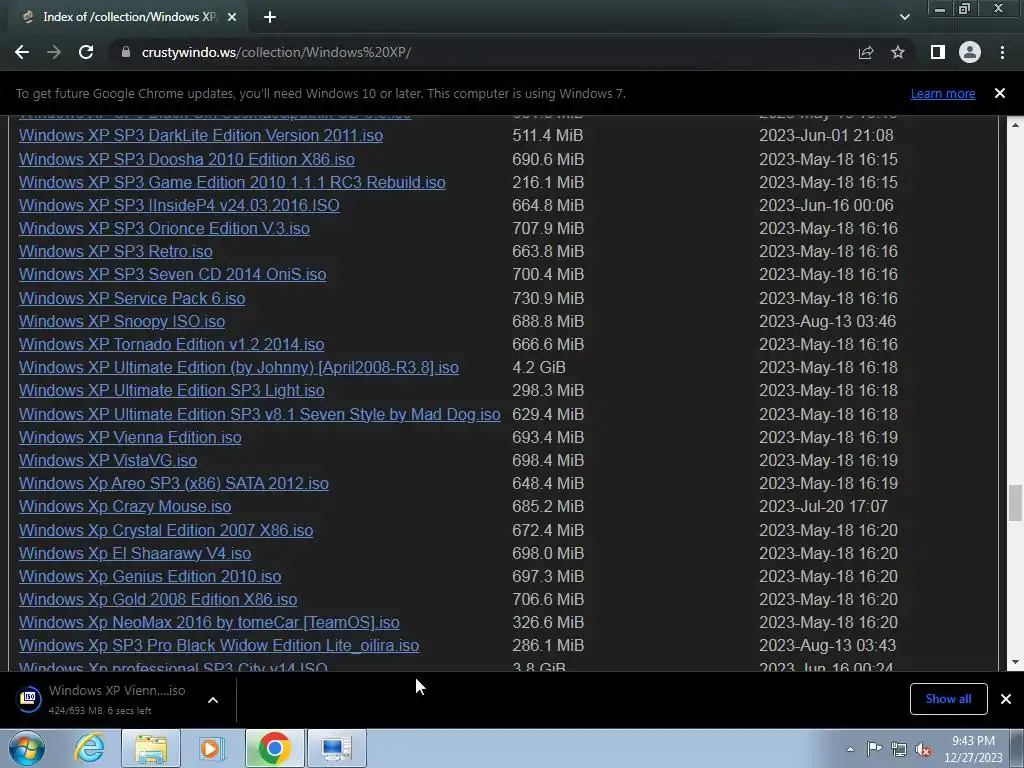Launch Internet Explorer from taskbar
The width and height of the screenshot is (1024, 768).
click(89, 748)
